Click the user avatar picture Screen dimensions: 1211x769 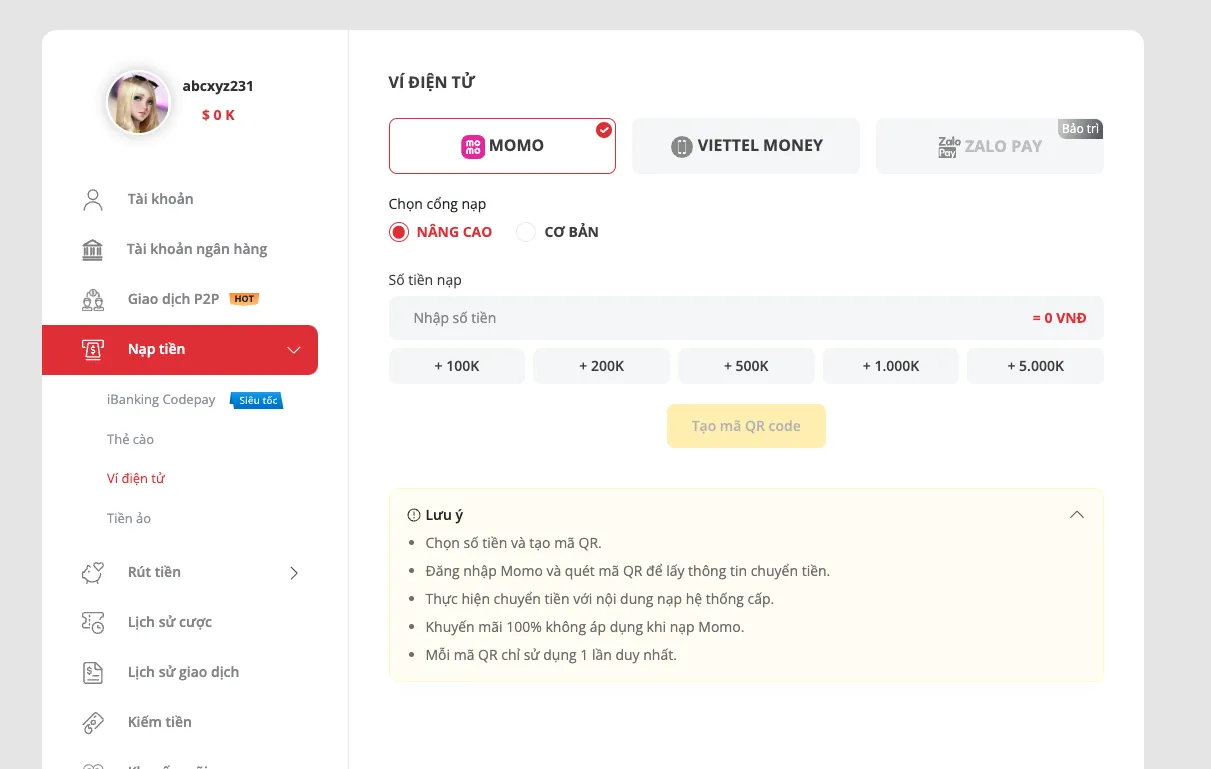pyautogui.click(x=139, y=102)
